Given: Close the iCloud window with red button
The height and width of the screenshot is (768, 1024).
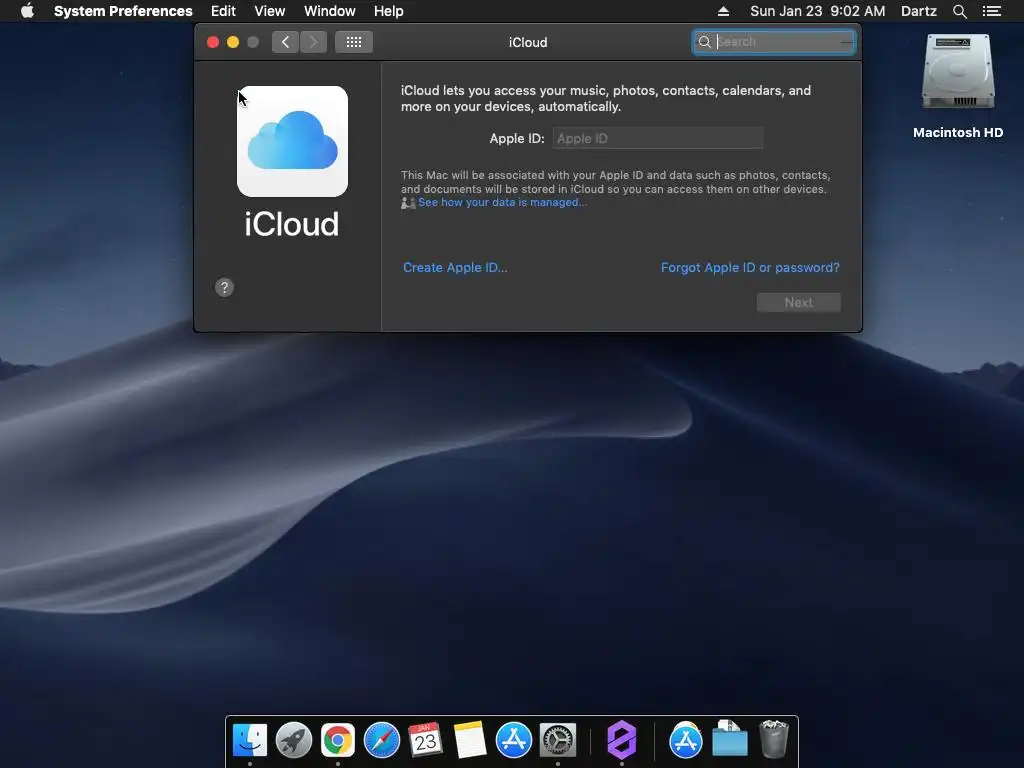Looking at the screenshot, I should tap(213, 42).
